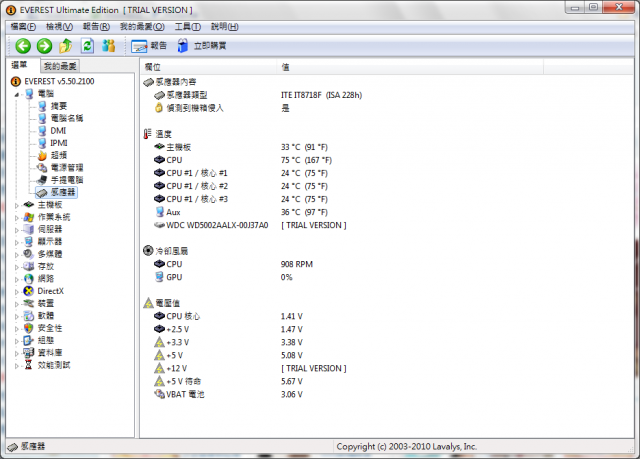640x459 pixels.
Task: Click the two-people toolbar icon
Action: click(109, 46)
